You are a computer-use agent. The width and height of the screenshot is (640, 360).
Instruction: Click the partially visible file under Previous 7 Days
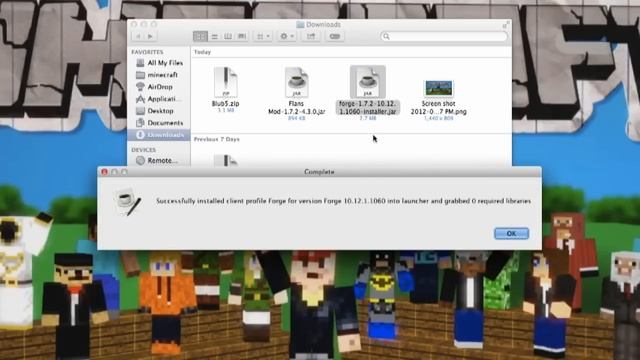pyautogui.click(x=225, y=160)
